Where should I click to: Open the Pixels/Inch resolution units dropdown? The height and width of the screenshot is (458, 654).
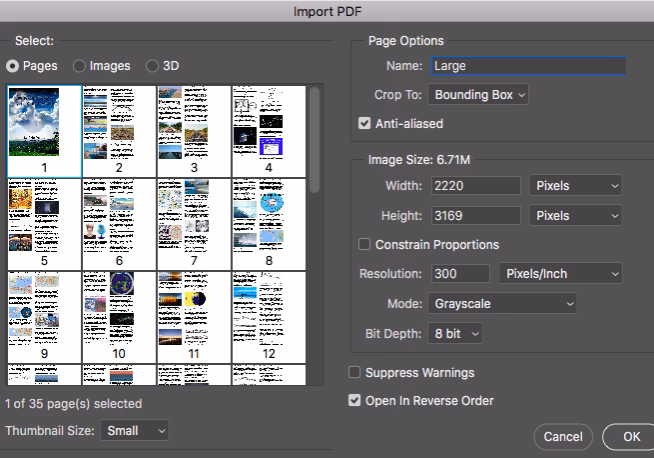[561, 274]
